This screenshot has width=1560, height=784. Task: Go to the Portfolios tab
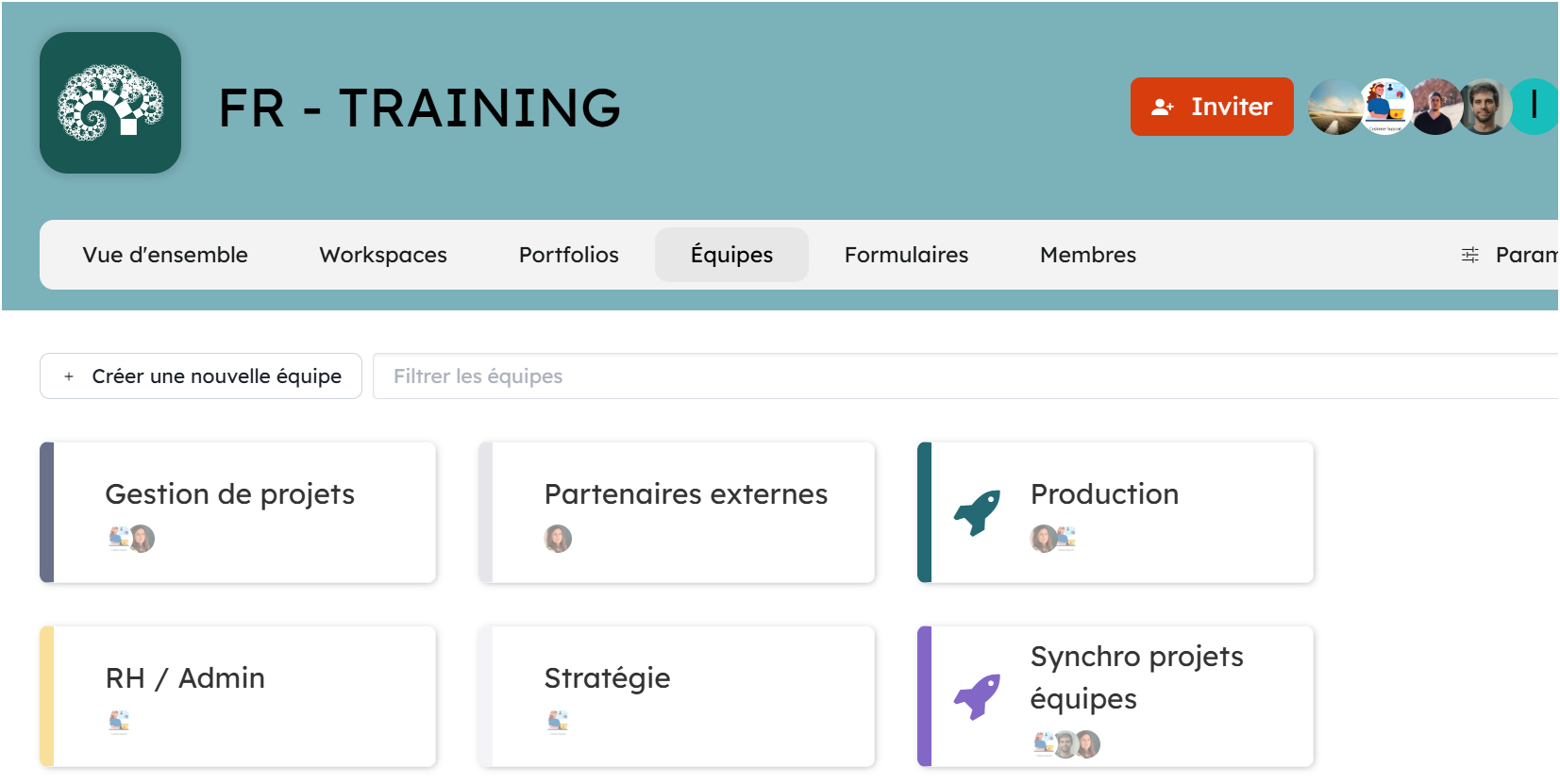(568, 255)
